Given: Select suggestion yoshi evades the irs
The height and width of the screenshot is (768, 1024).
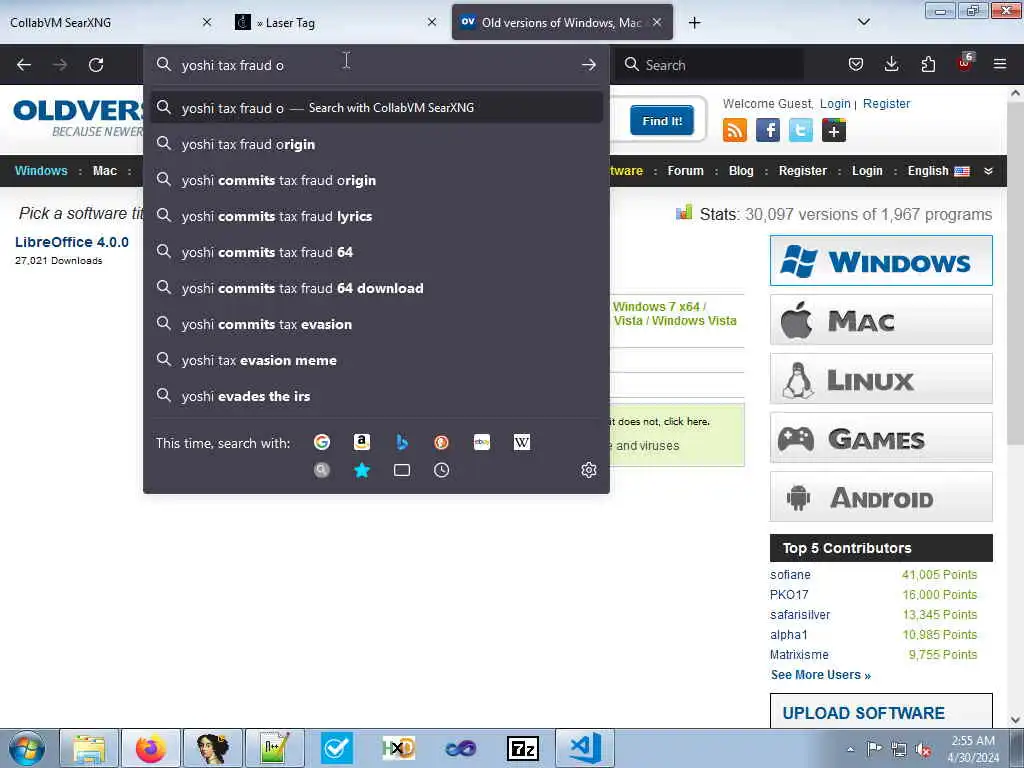Looking at the screenshot, I should (x=376, y=395).
